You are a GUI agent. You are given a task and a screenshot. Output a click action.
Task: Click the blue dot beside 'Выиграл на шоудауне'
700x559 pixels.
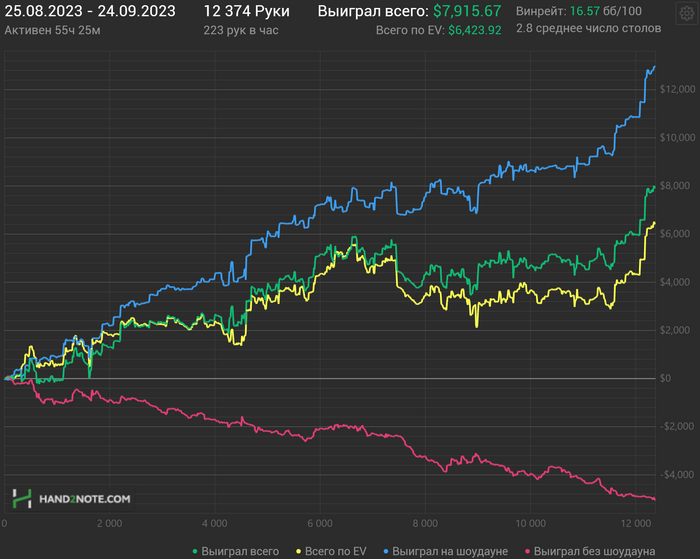click(386, 552)
